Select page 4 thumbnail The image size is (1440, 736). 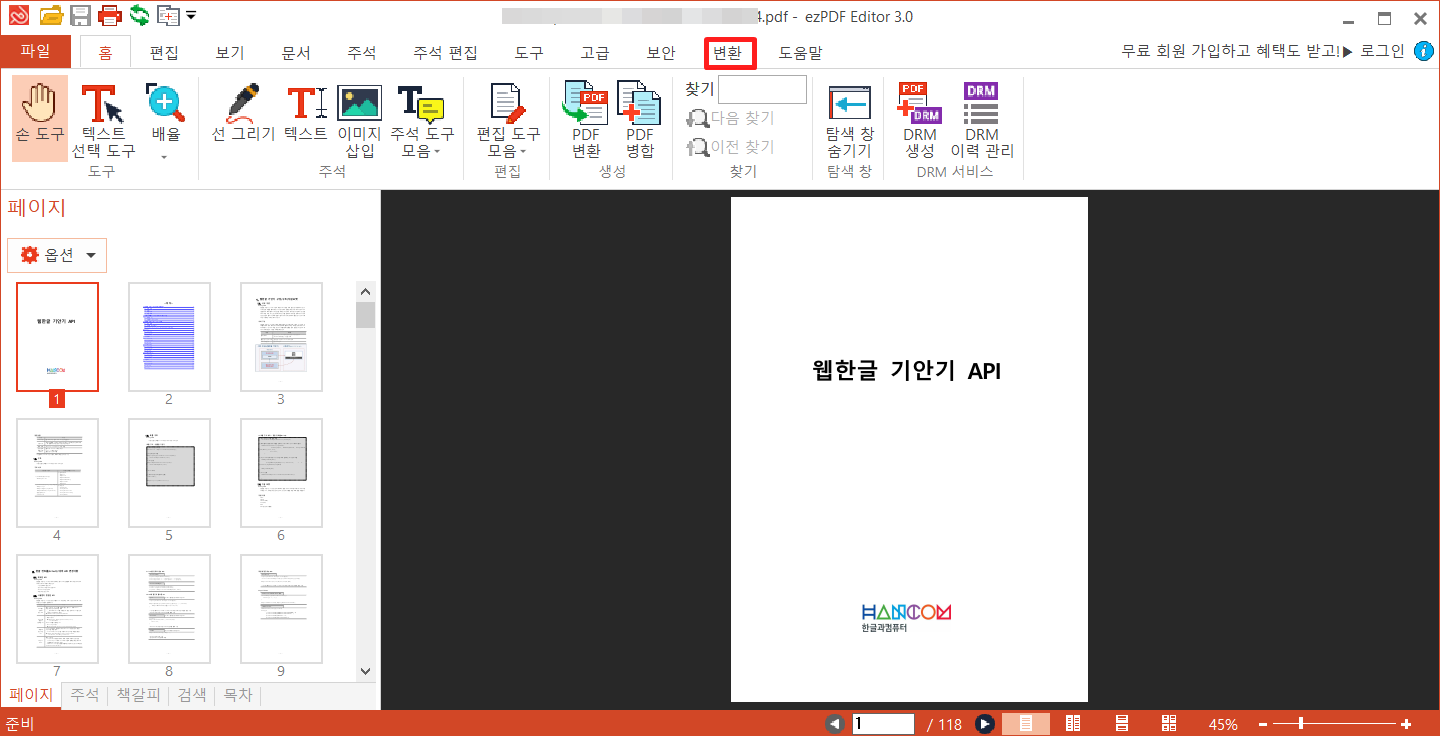click(57, 473)
